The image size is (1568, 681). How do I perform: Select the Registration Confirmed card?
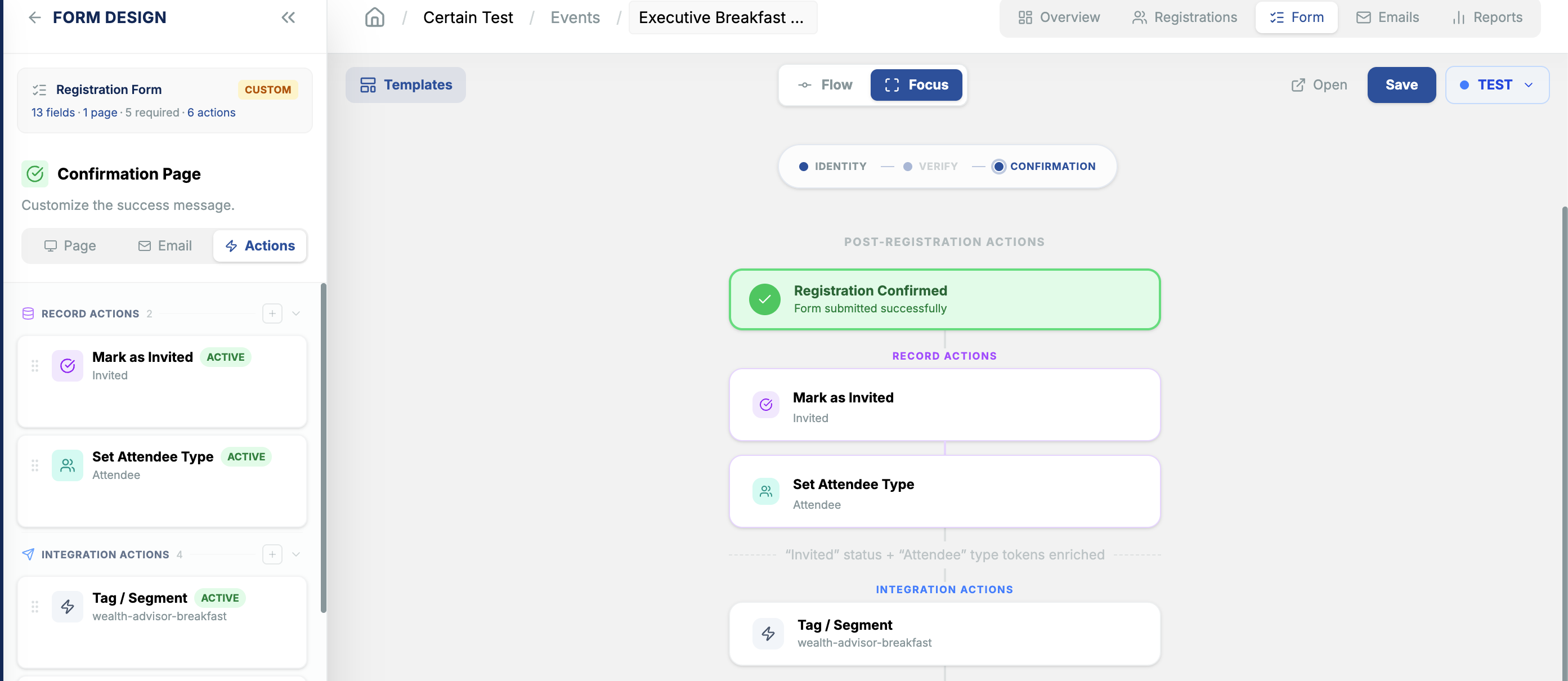point(944,299)
